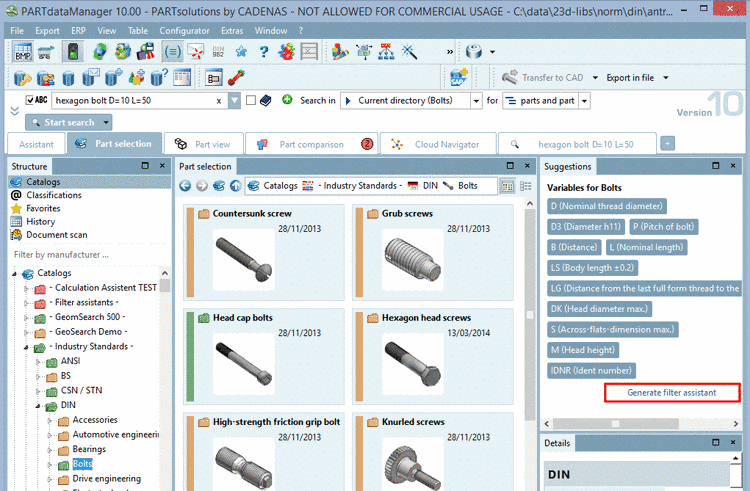
Task: Click the database with plus icon
Action: point(113,77)
